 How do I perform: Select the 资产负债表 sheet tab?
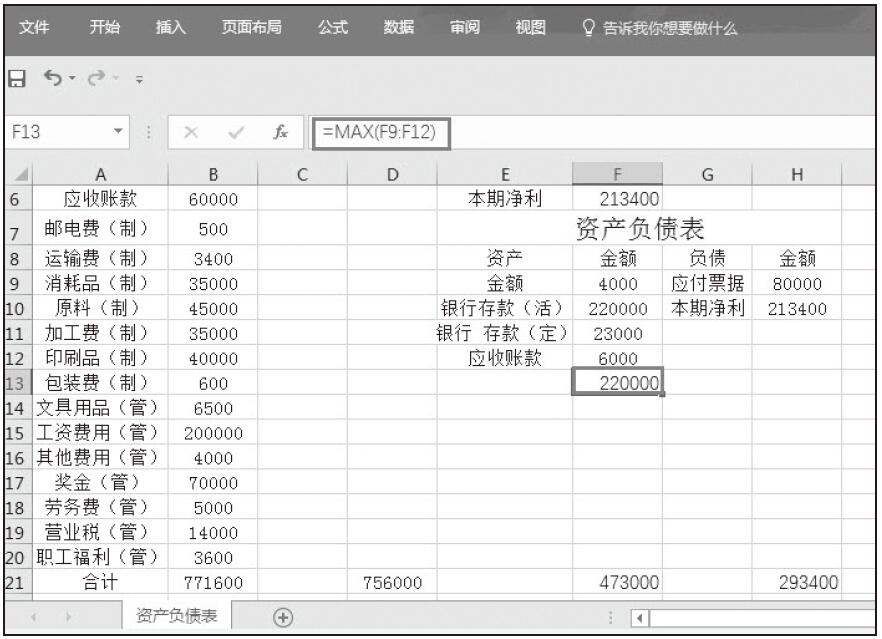coord(176,616)
